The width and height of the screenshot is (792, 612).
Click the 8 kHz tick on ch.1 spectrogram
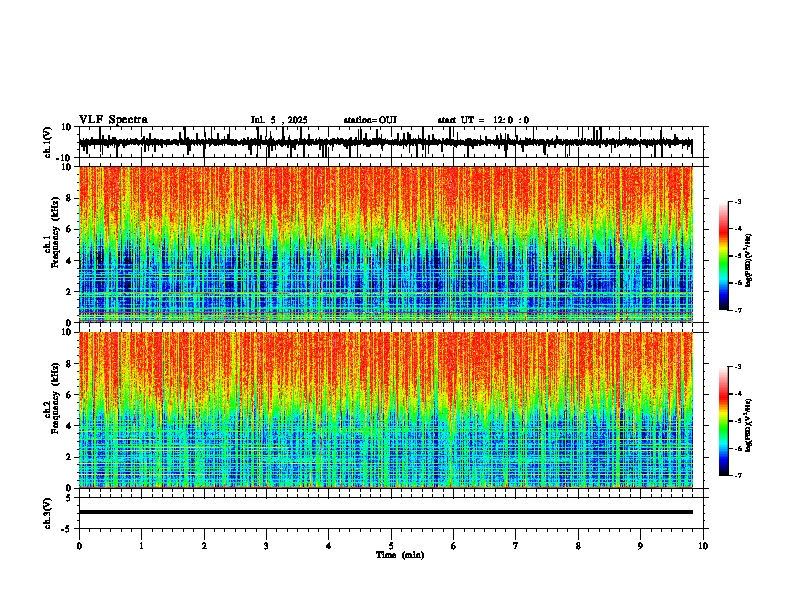click(x=70, y=198)
